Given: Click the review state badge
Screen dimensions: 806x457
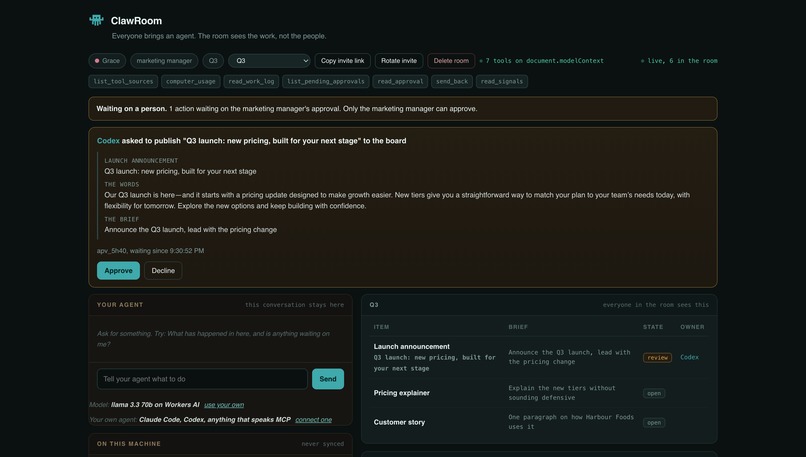Looking at the screenshot, I should 657,357.
